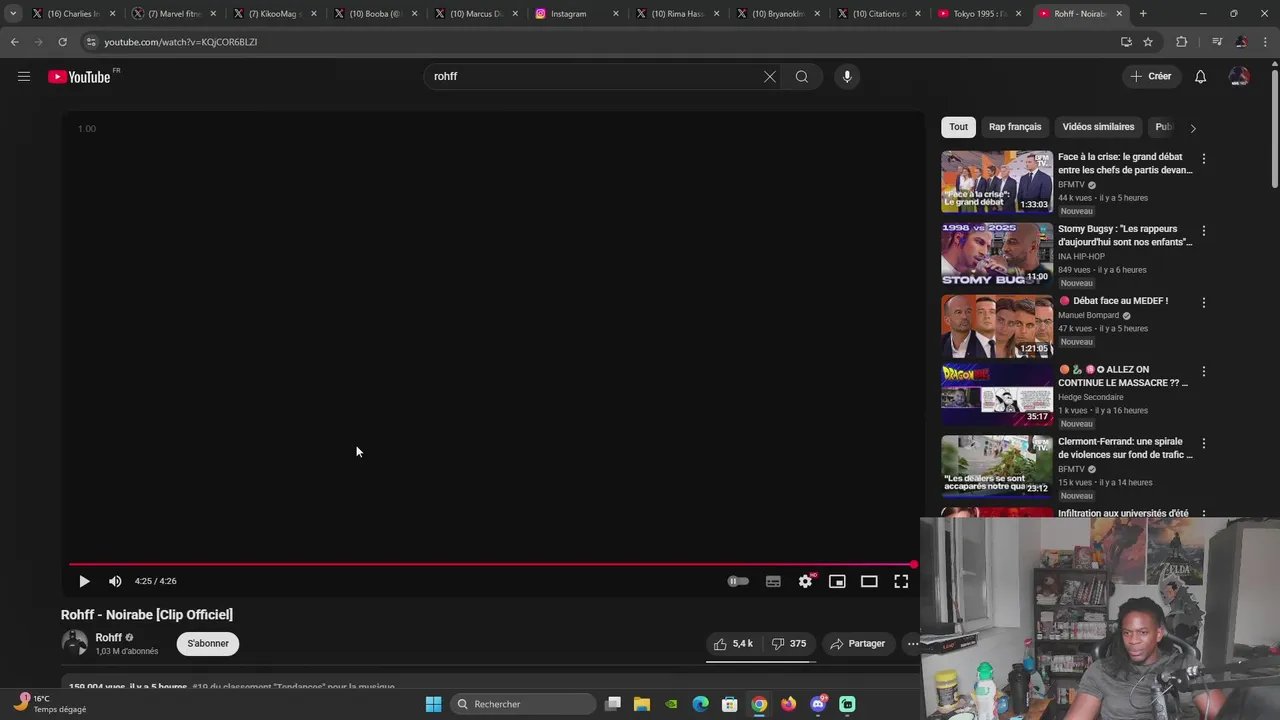Play the video with the play button
This screenshot has width=1280, height=720.
pos(84,581)
